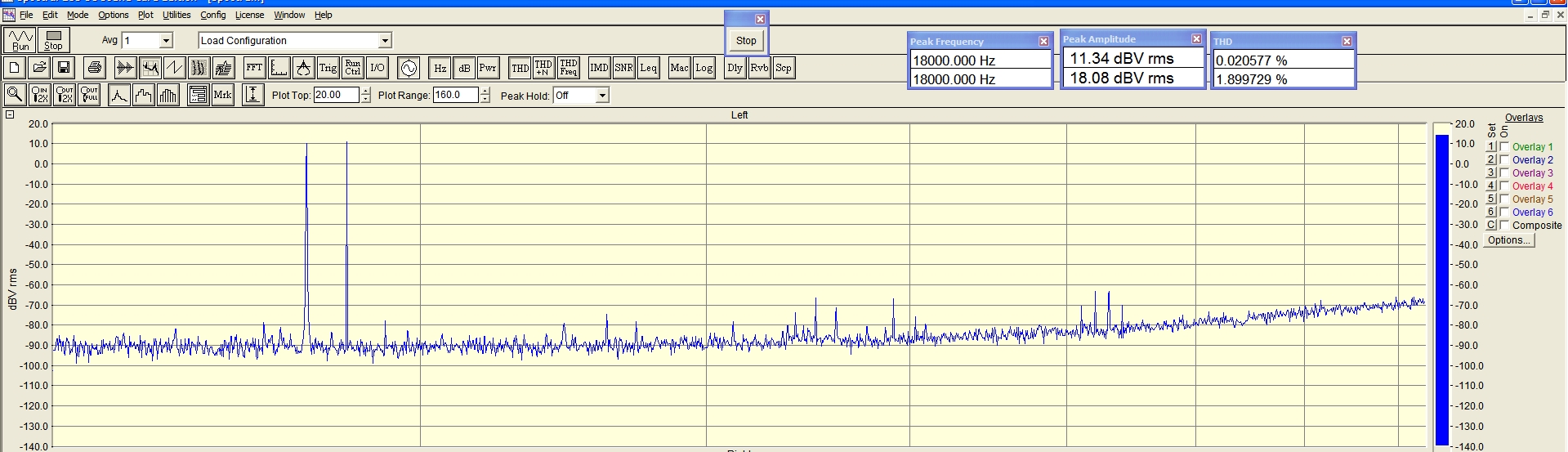Click the THD+N measurement icon
The image size is (1568, 452).
(x=543, y=68)
